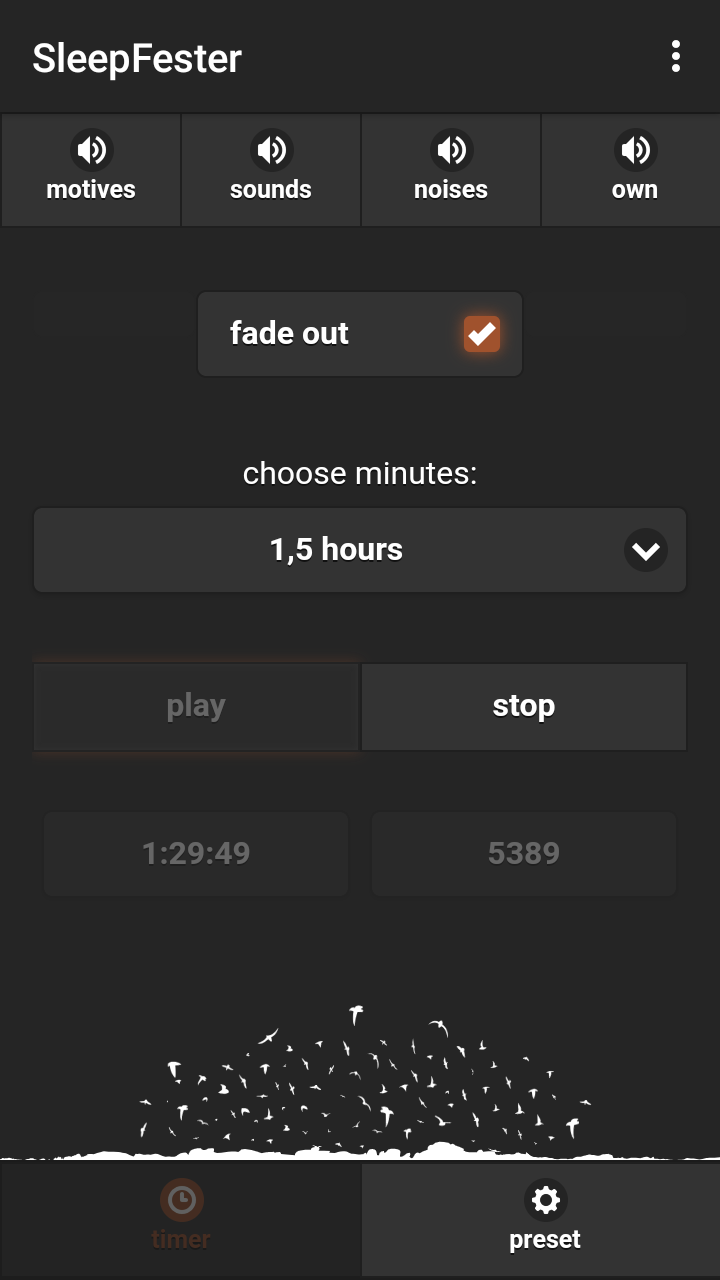This screenshot has height=1280, width=720.
Task: Click the clock icon in timer tab
Action: click(x=181, y=1199)
